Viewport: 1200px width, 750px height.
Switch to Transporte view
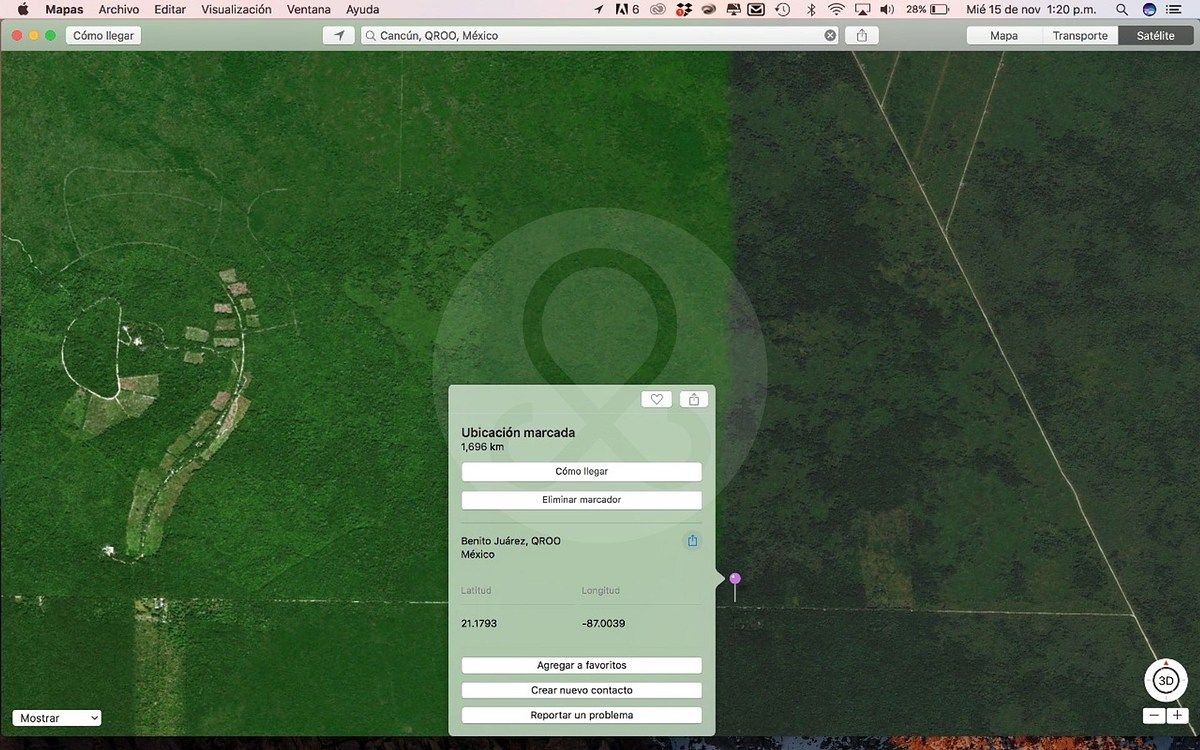tap(1080, 35)
